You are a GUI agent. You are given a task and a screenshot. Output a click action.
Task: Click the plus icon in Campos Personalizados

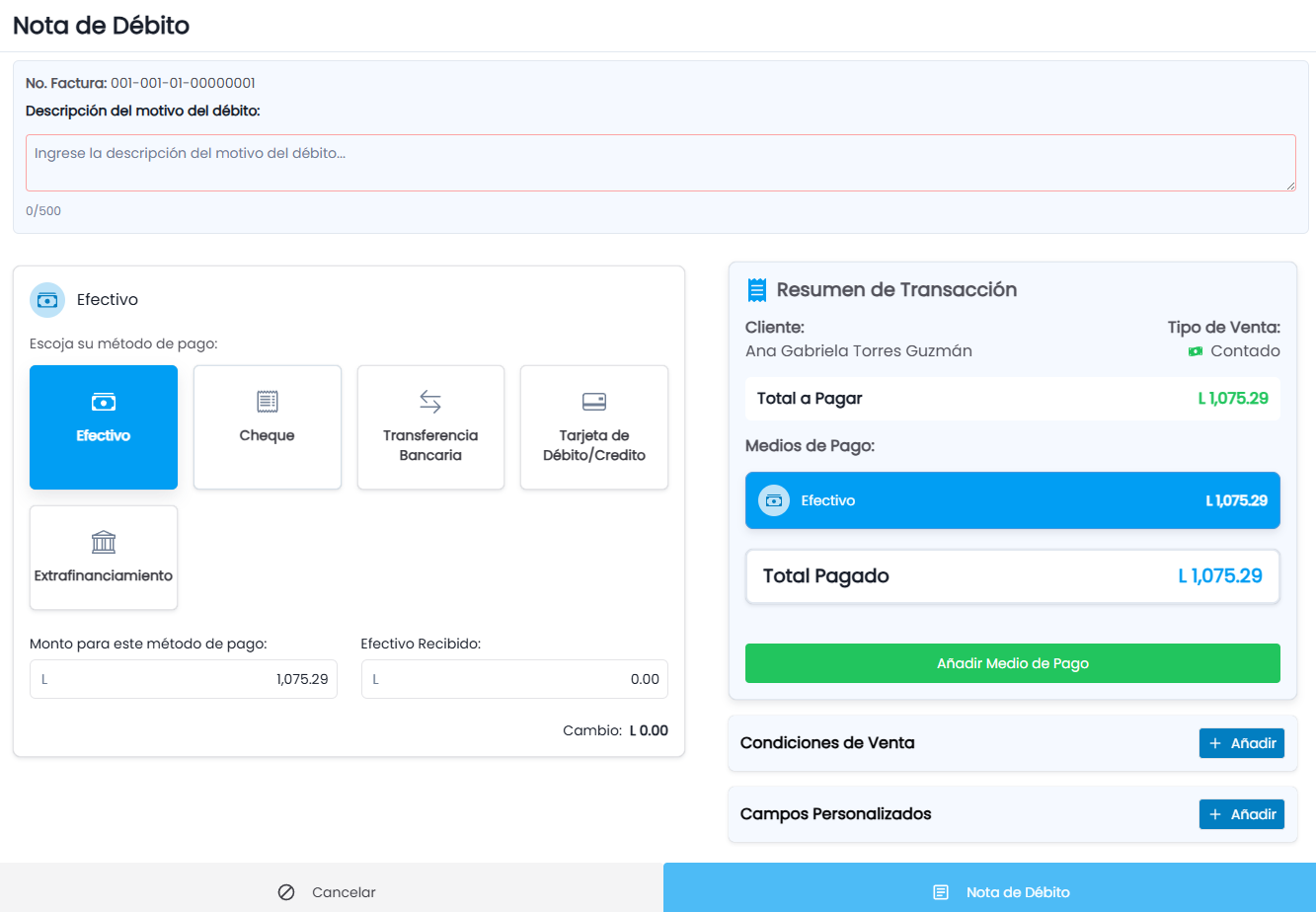pos(1215,814)
